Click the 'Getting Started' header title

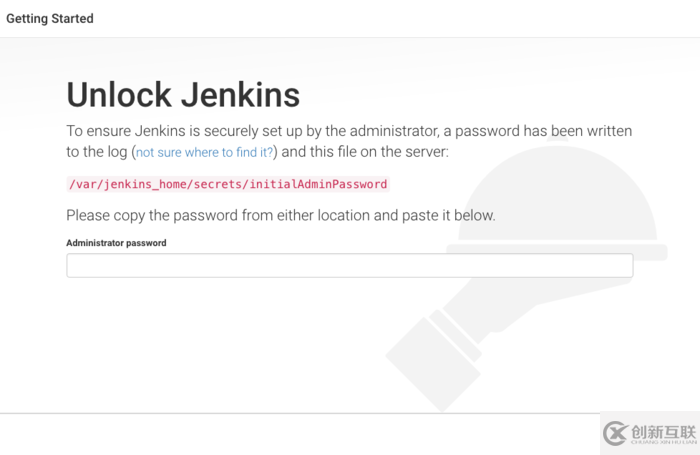[x=50, y=19]
